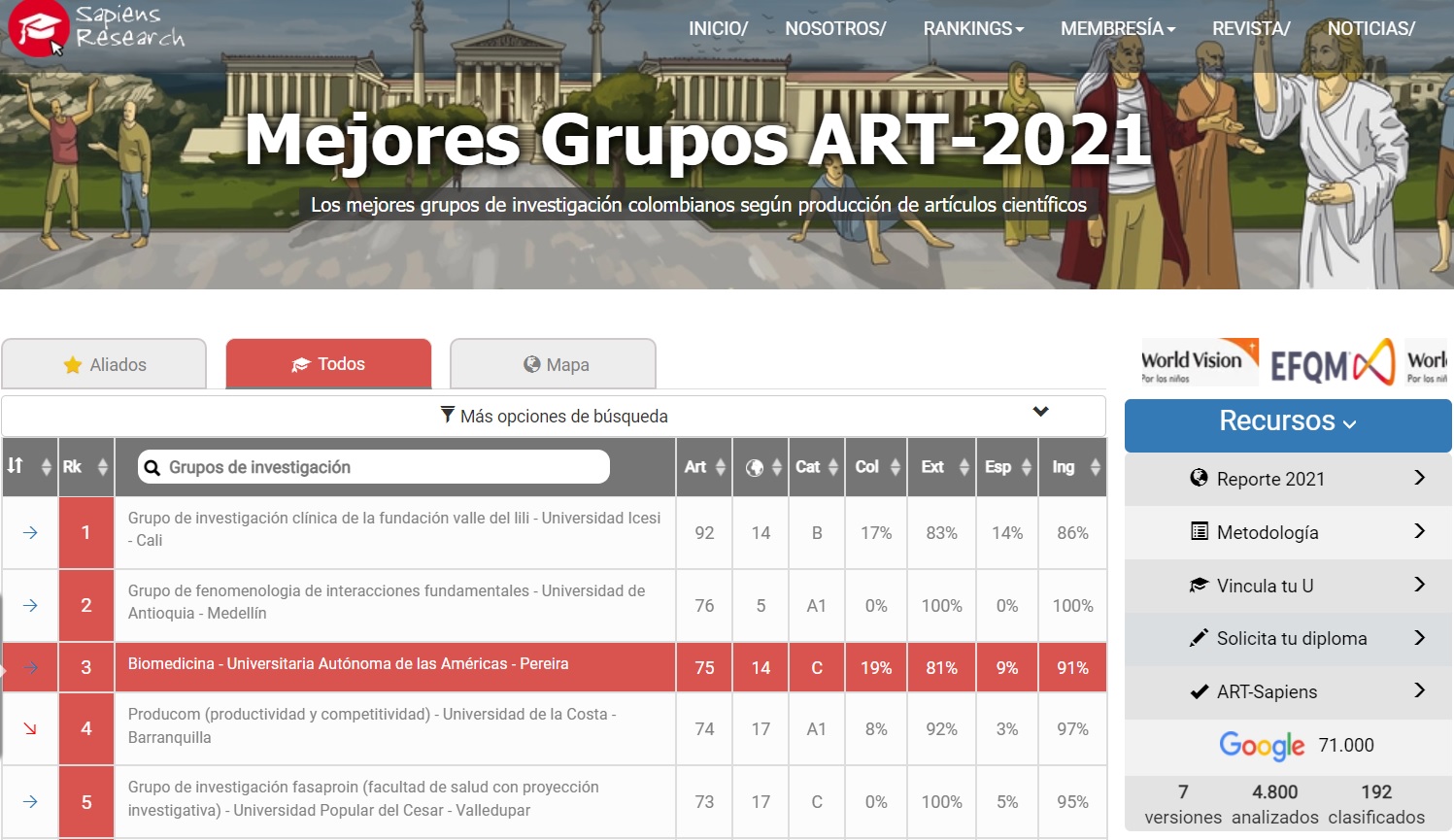Expand Más opciones de búsqueda chevron
This screenshot has height=840, width=1454.
tap(1041, 412)
